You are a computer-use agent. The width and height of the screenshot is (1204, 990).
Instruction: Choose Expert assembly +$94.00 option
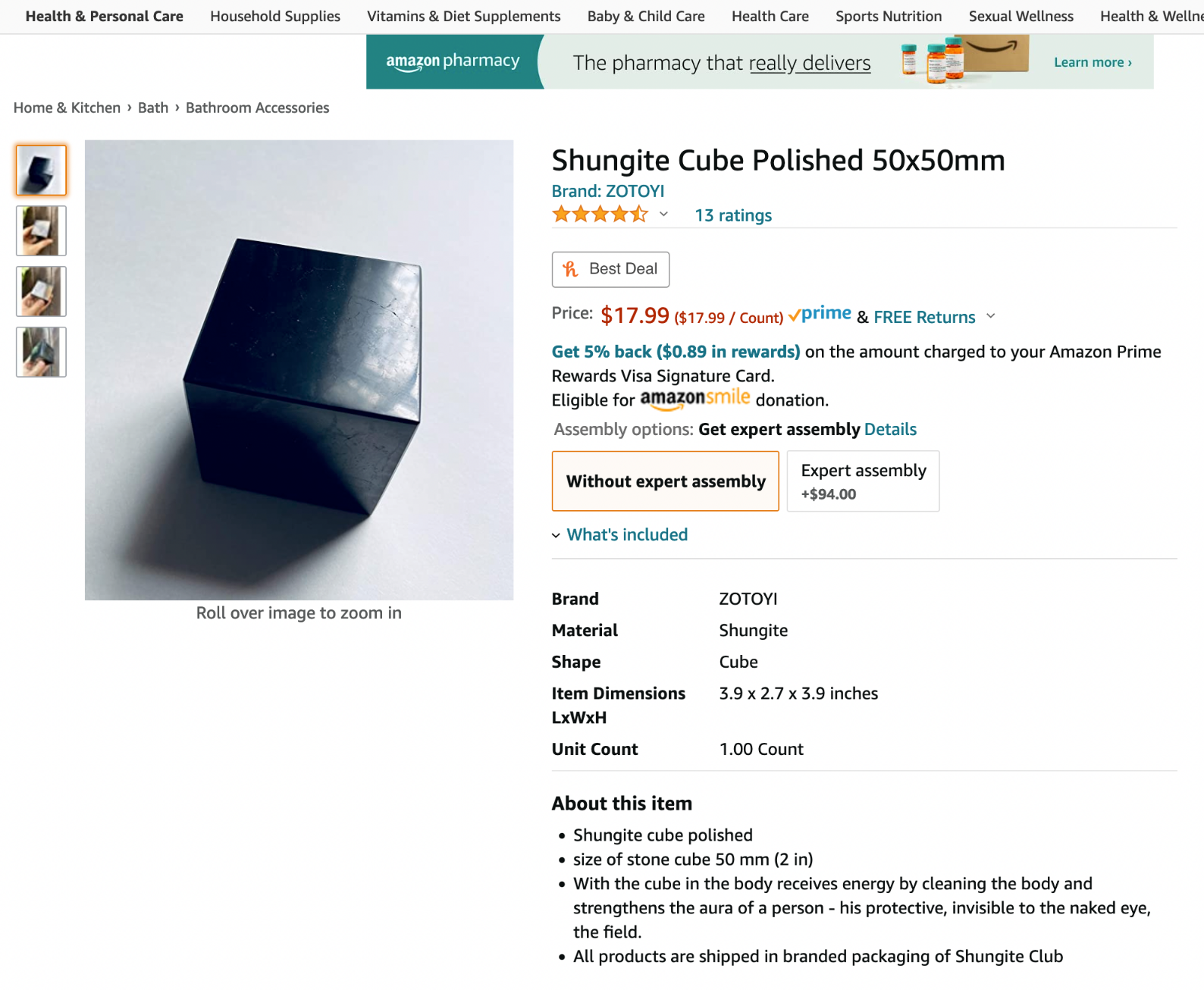[863, 481]
